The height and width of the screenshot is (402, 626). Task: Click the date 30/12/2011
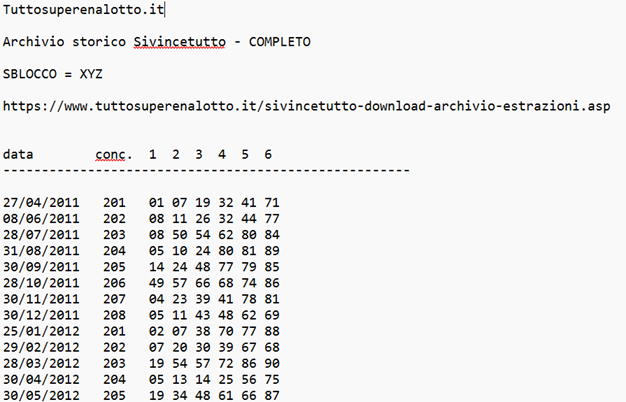[41, 314]
